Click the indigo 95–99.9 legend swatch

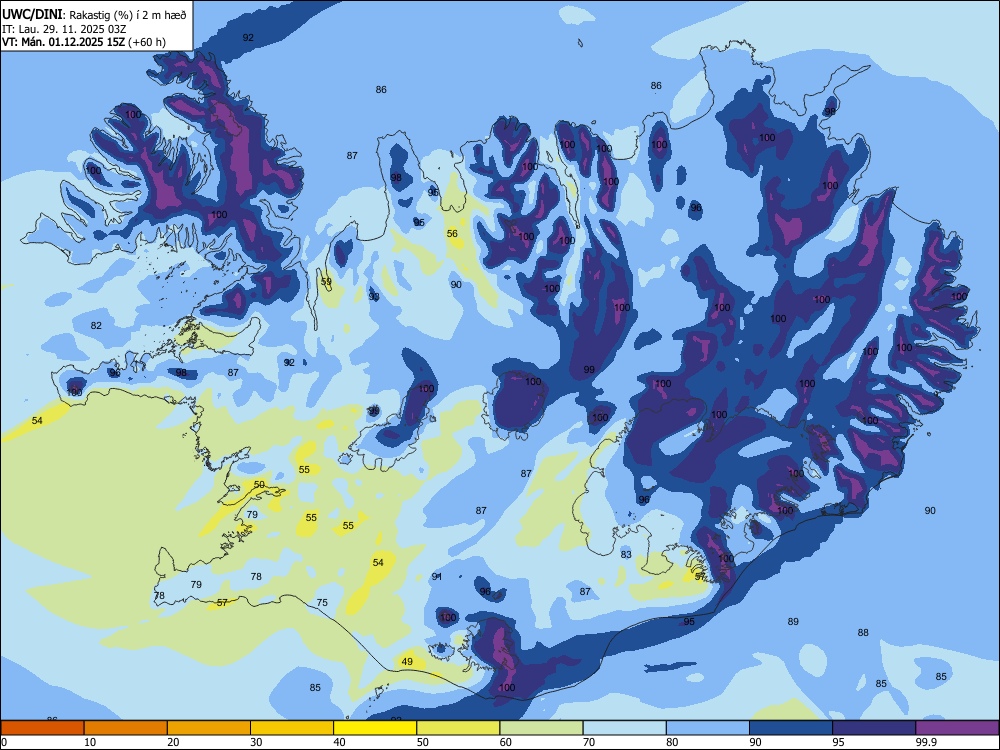pyautogui.click(x=874, y=728)
